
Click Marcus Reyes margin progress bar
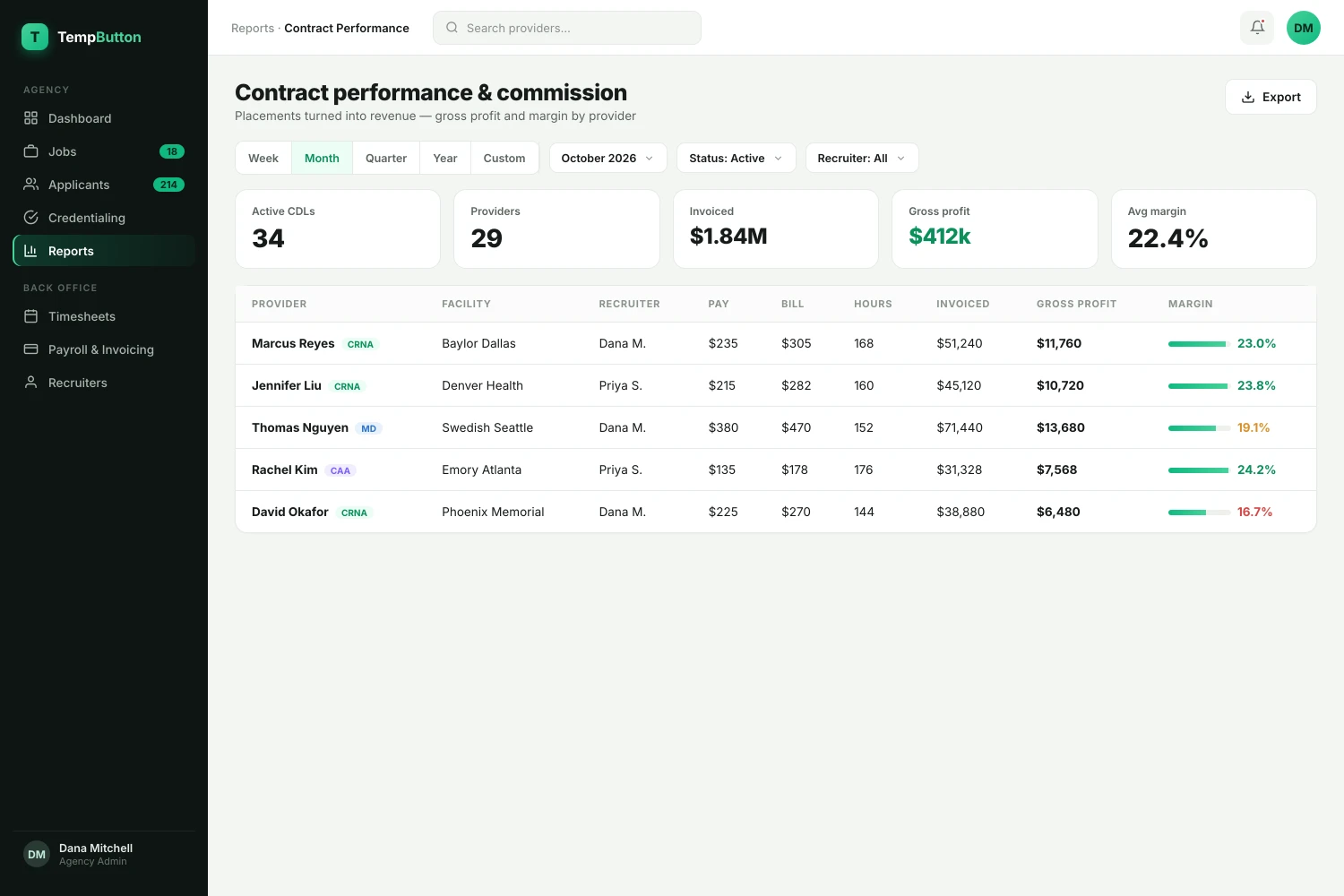1198,344
